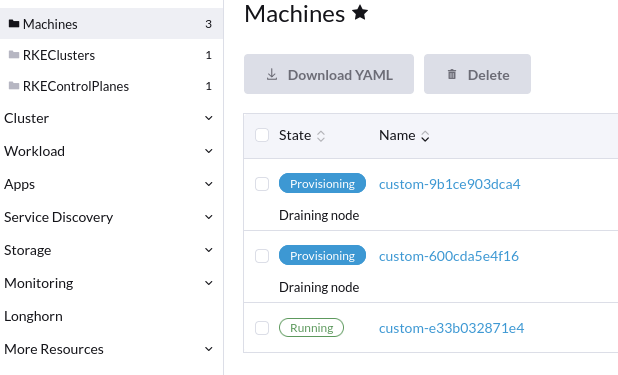This screenshot has height=375, width=618.
Task: Expand the Service Discovery chevron
Action: click(209, 217)
